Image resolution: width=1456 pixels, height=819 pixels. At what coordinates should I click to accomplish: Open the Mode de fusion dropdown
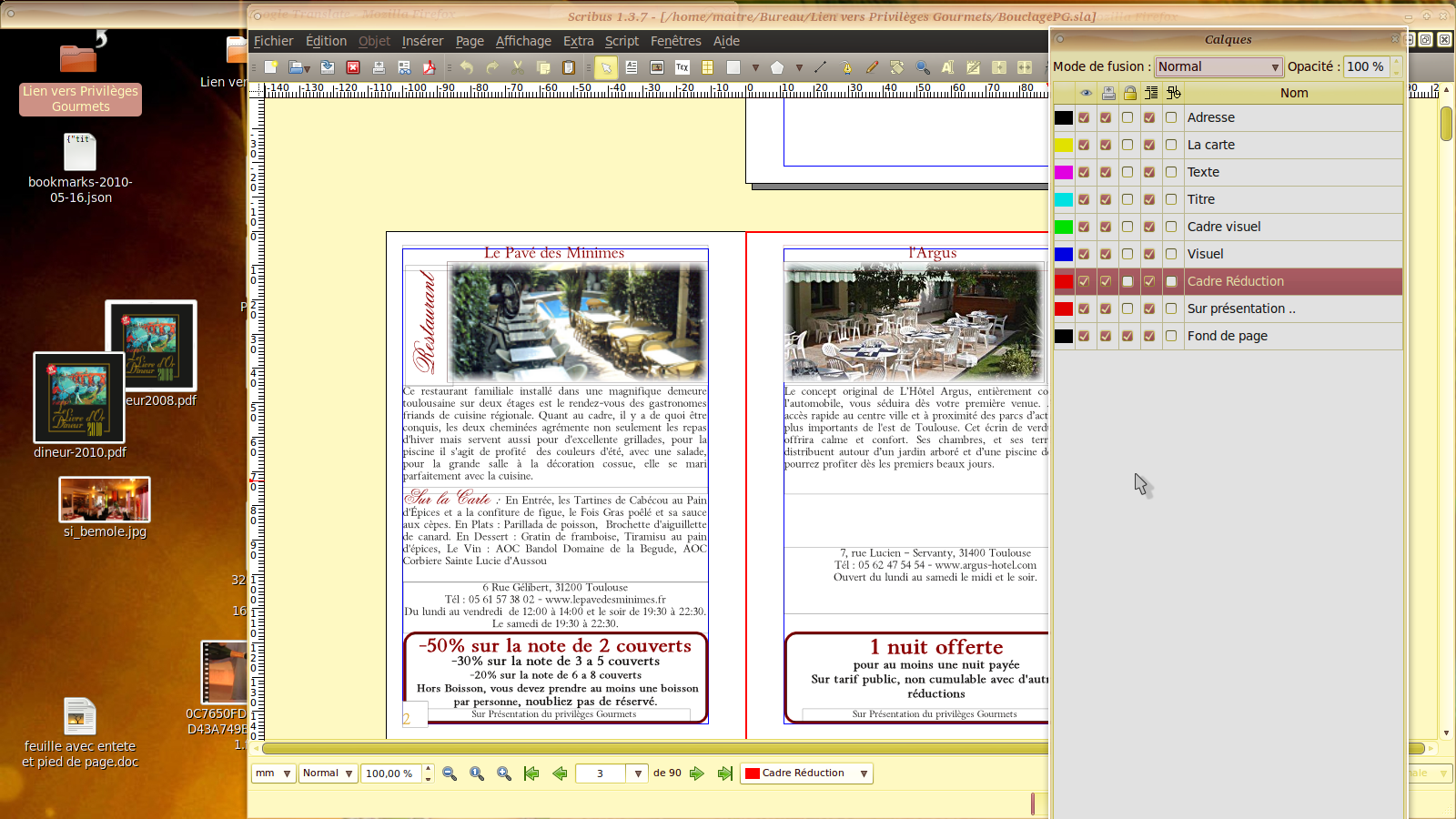[1218, 66]
